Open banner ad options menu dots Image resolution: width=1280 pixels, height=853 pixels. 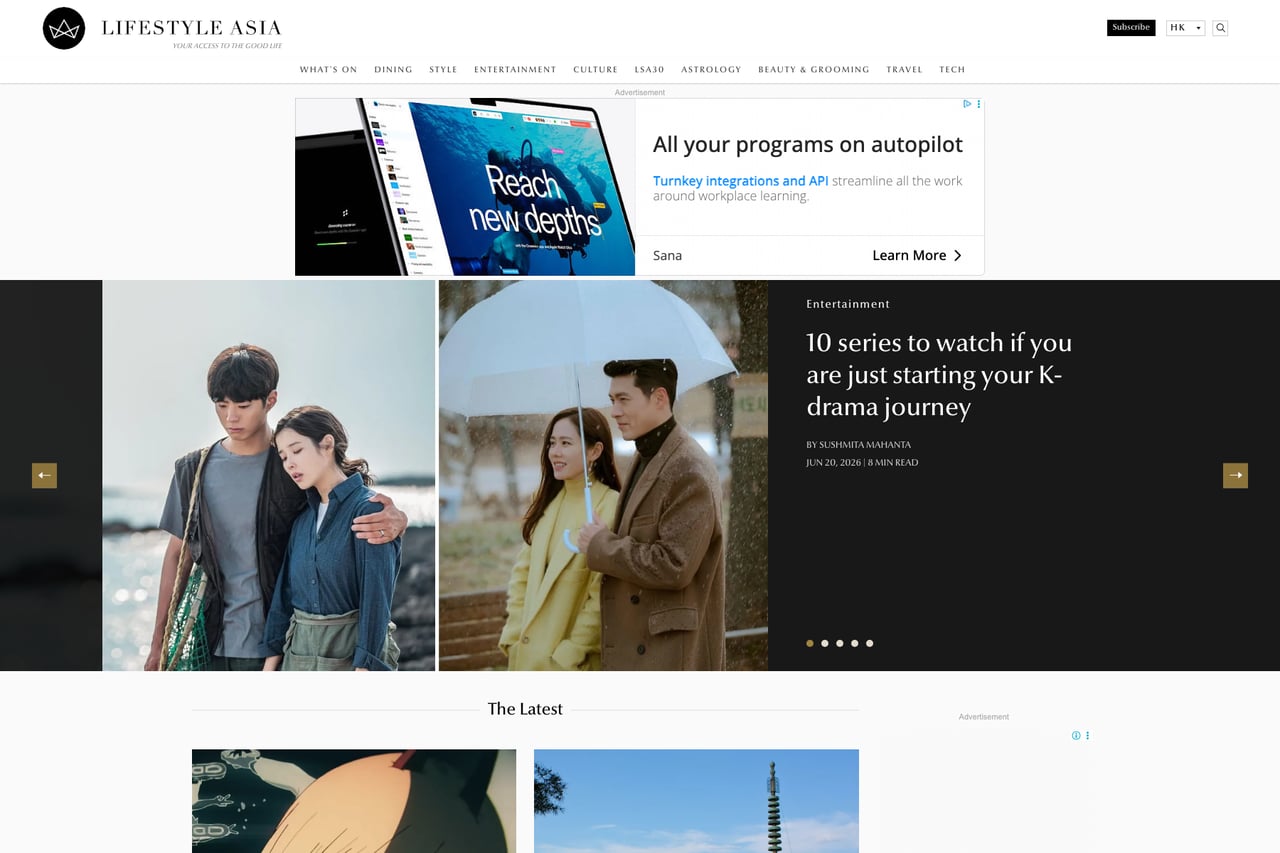[x=979, y=104]
